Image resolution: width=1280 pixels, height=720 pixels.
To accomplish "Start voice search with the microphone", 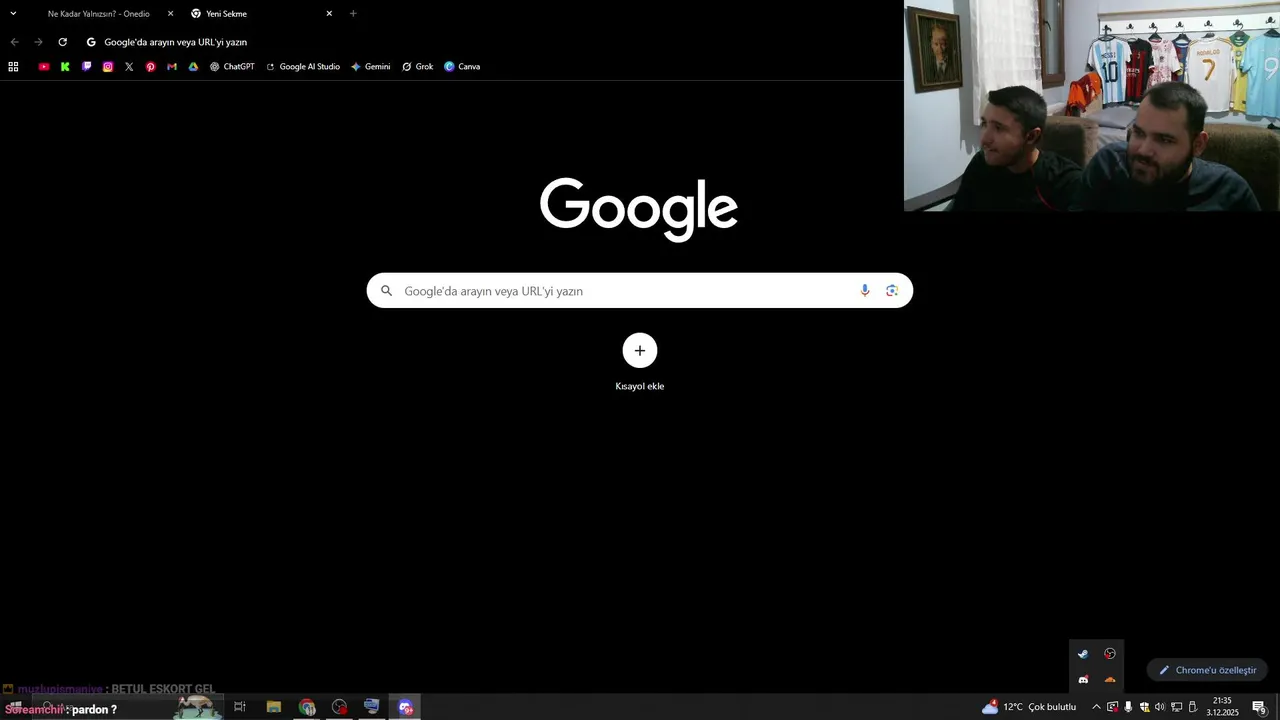I will (x=865, y=291).
